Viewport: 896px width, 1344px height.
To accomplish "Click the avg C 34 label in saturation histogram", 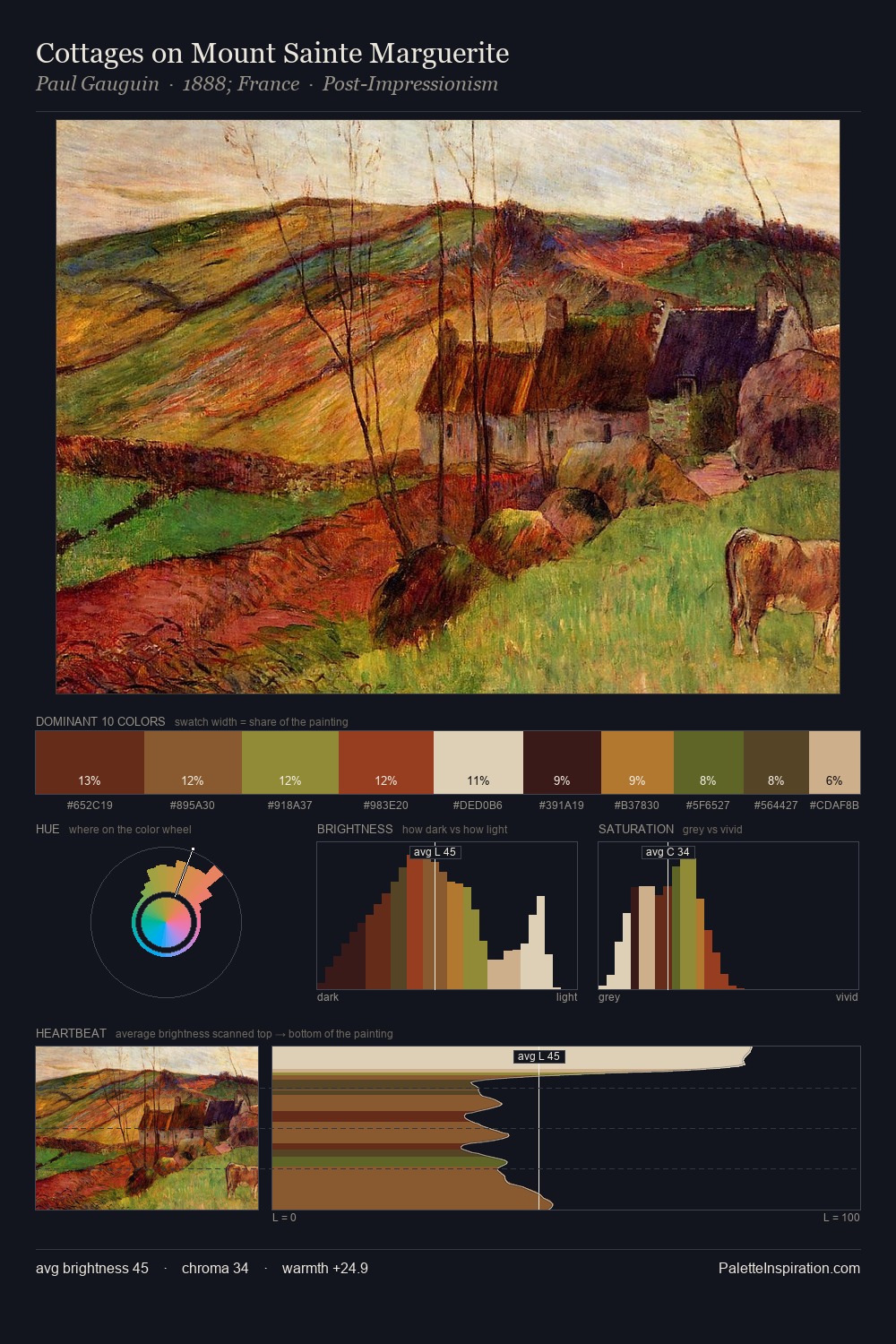I will 668,852.
